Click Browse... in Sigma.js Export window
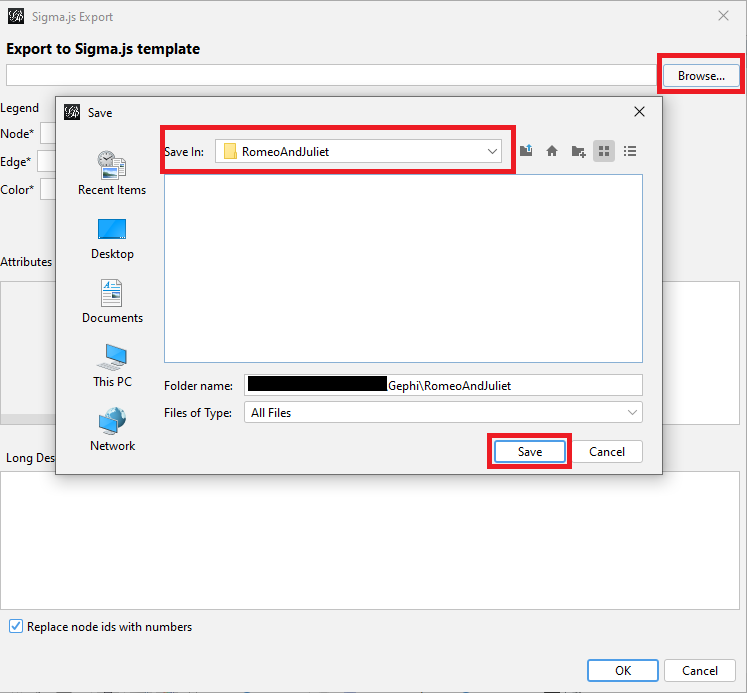Screen dimensions: 747x693 pyautogui.click(x=701, y=76)
